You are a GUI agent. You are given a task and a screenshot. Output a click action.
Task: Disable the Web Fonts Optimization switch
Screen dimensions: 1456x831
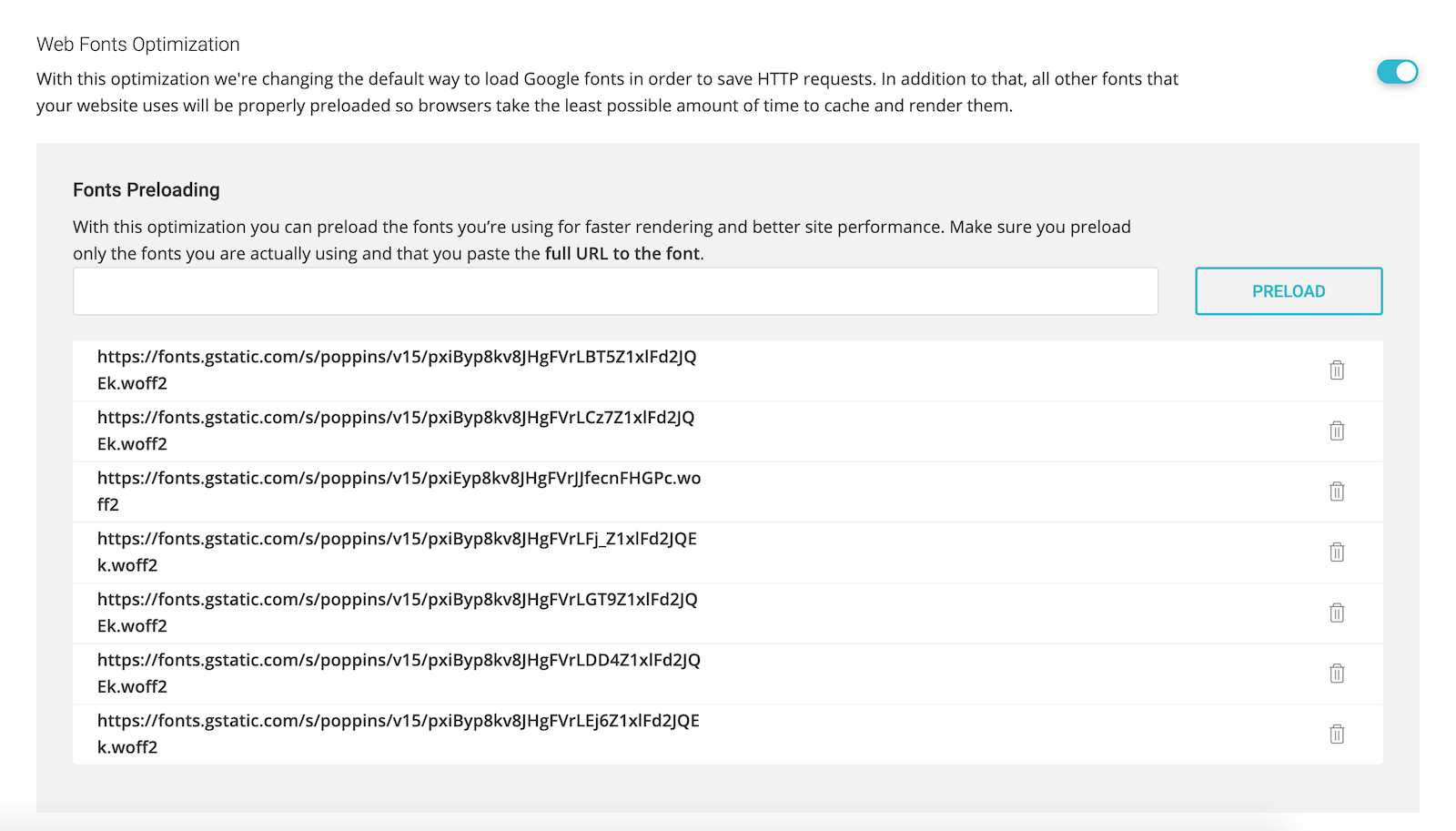point(1397,72)
